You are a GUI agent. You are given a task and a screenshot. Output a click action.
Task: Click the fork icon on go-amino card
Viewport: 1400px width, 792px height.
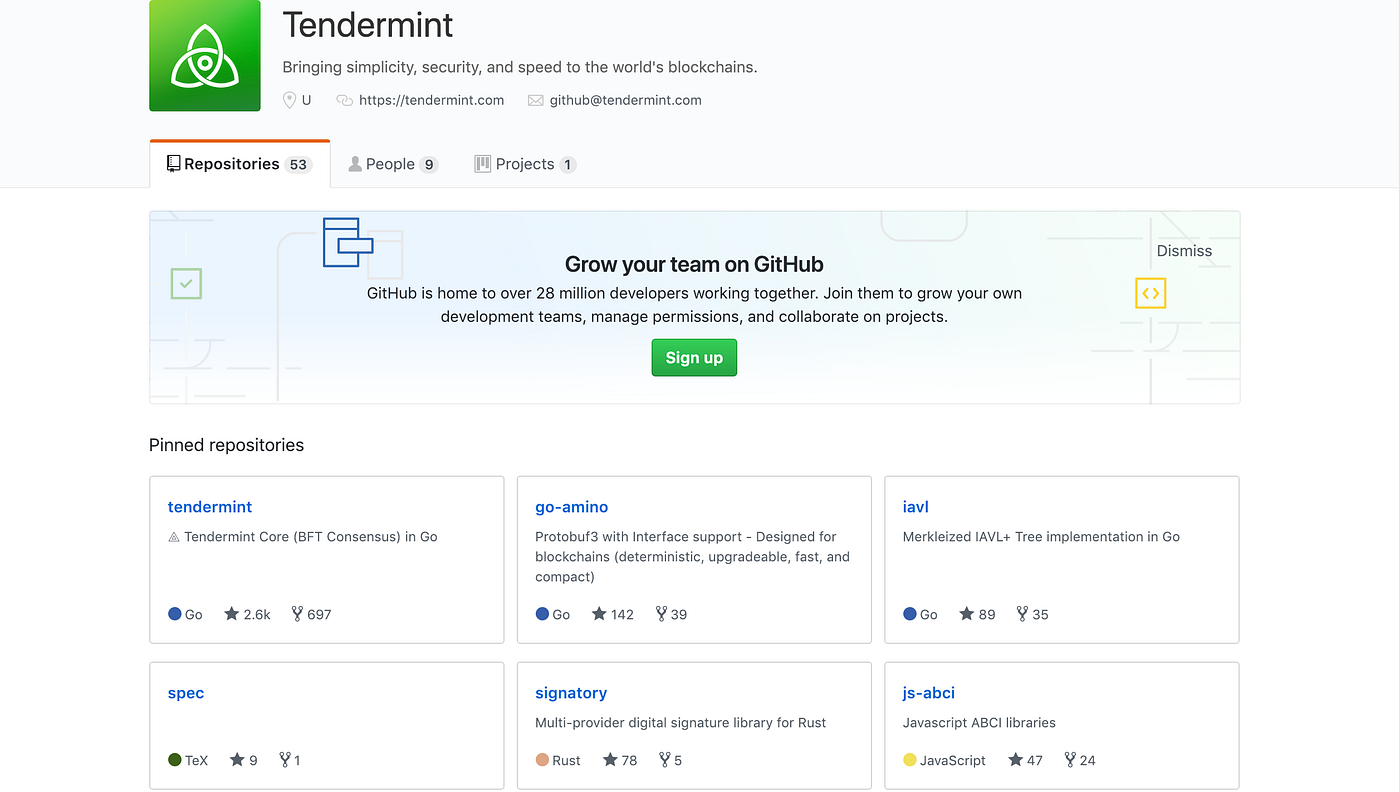point(661,614)
